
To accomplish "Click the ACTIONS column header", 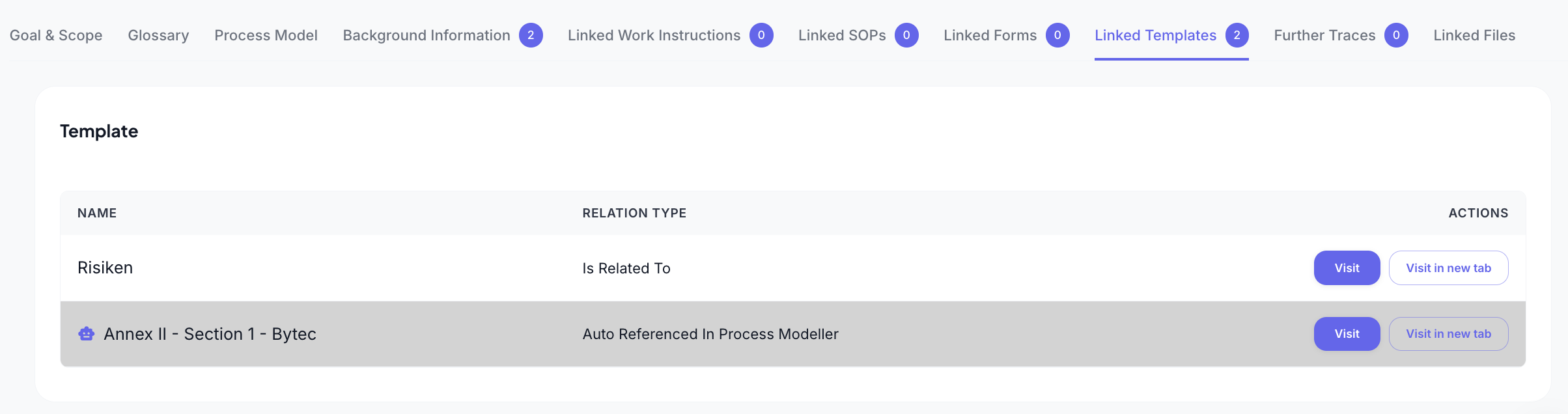I will 1477,213.
